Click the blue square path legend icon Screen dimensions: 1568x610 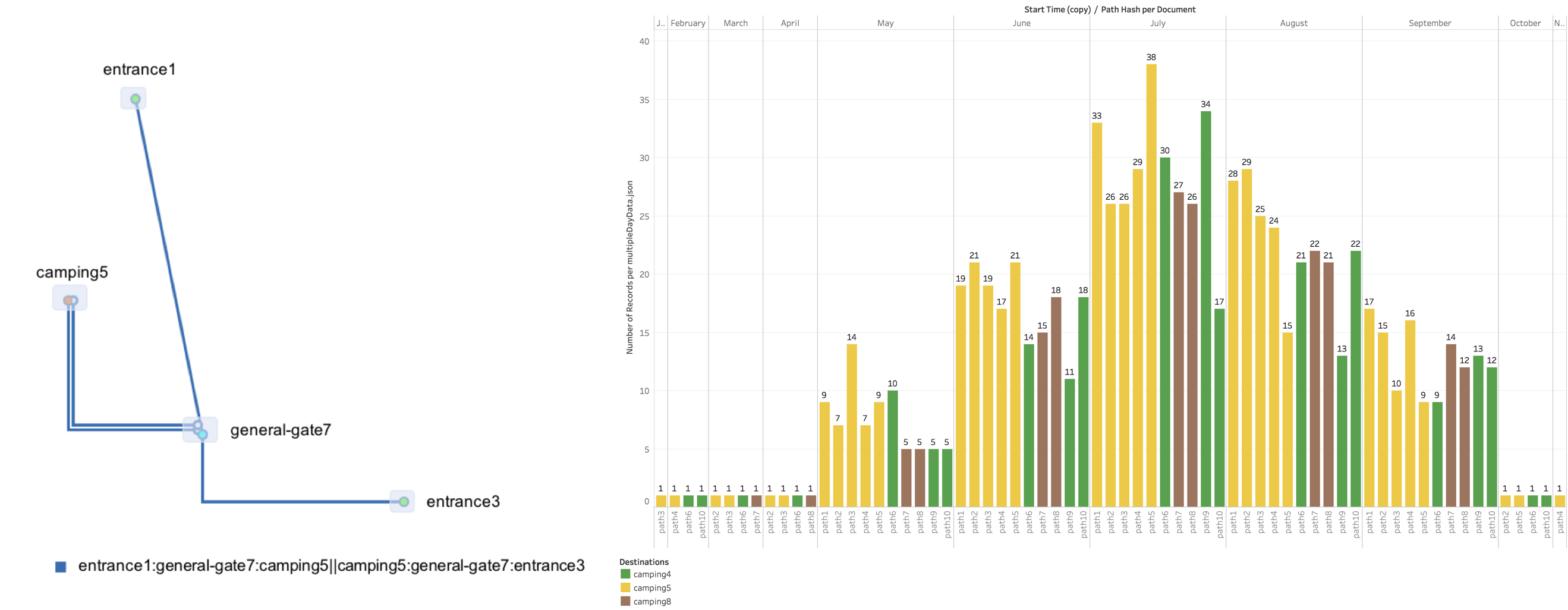(x=61, y=567)
